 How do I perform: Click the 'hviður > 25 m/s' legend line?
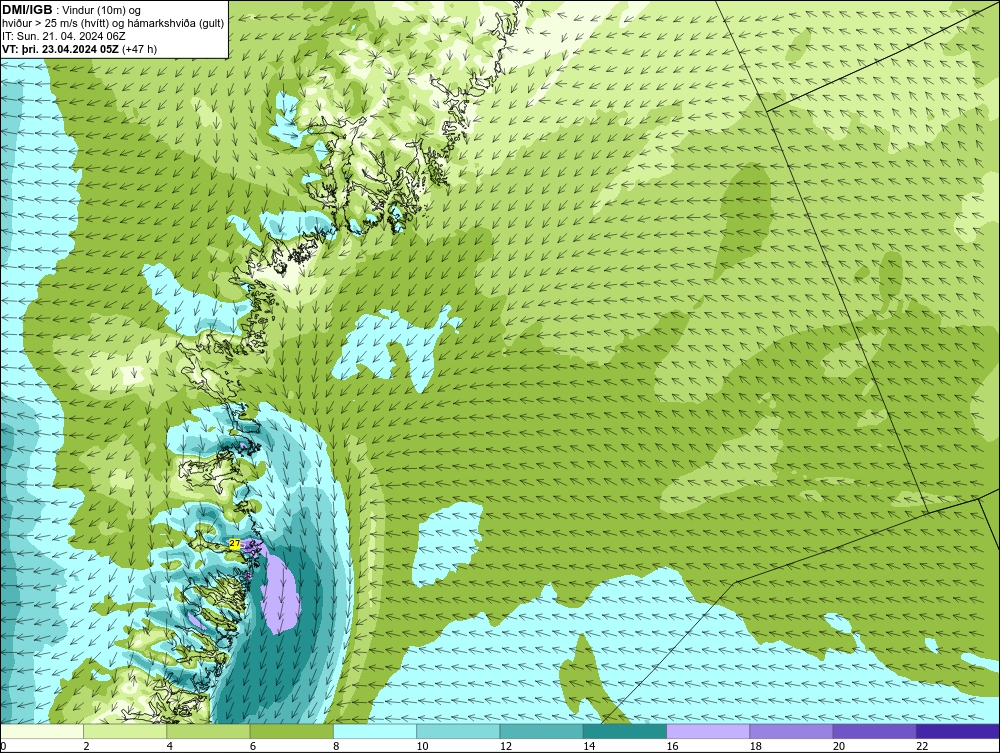coord(112,23)
